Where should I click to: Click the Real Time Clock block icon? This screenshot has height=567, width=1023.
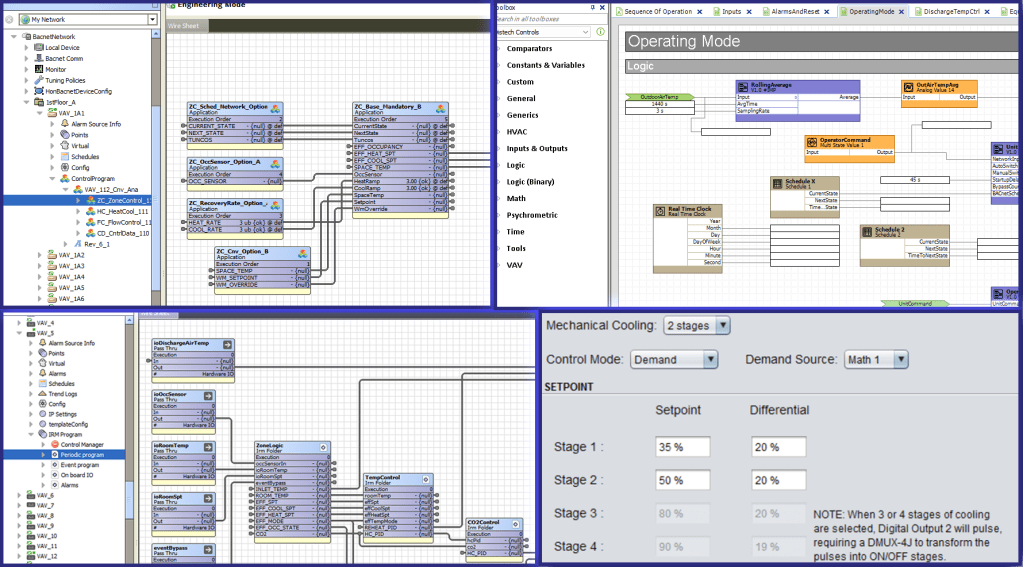tap(661, 210)
